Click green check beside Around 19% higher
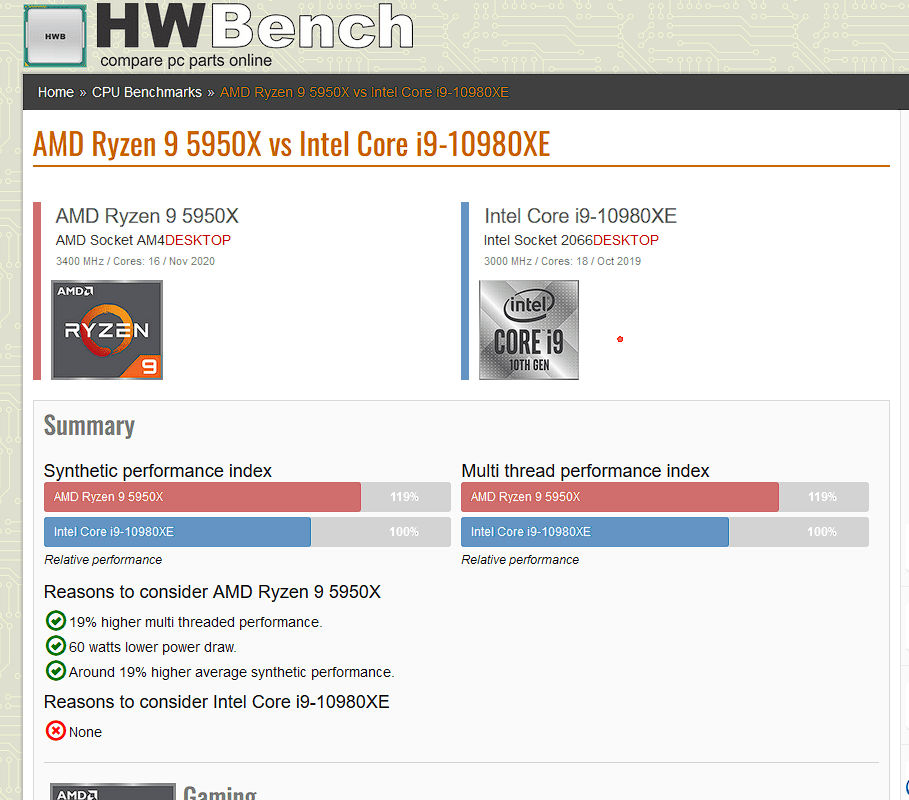 pyautogui.click(x=56, y=671)
